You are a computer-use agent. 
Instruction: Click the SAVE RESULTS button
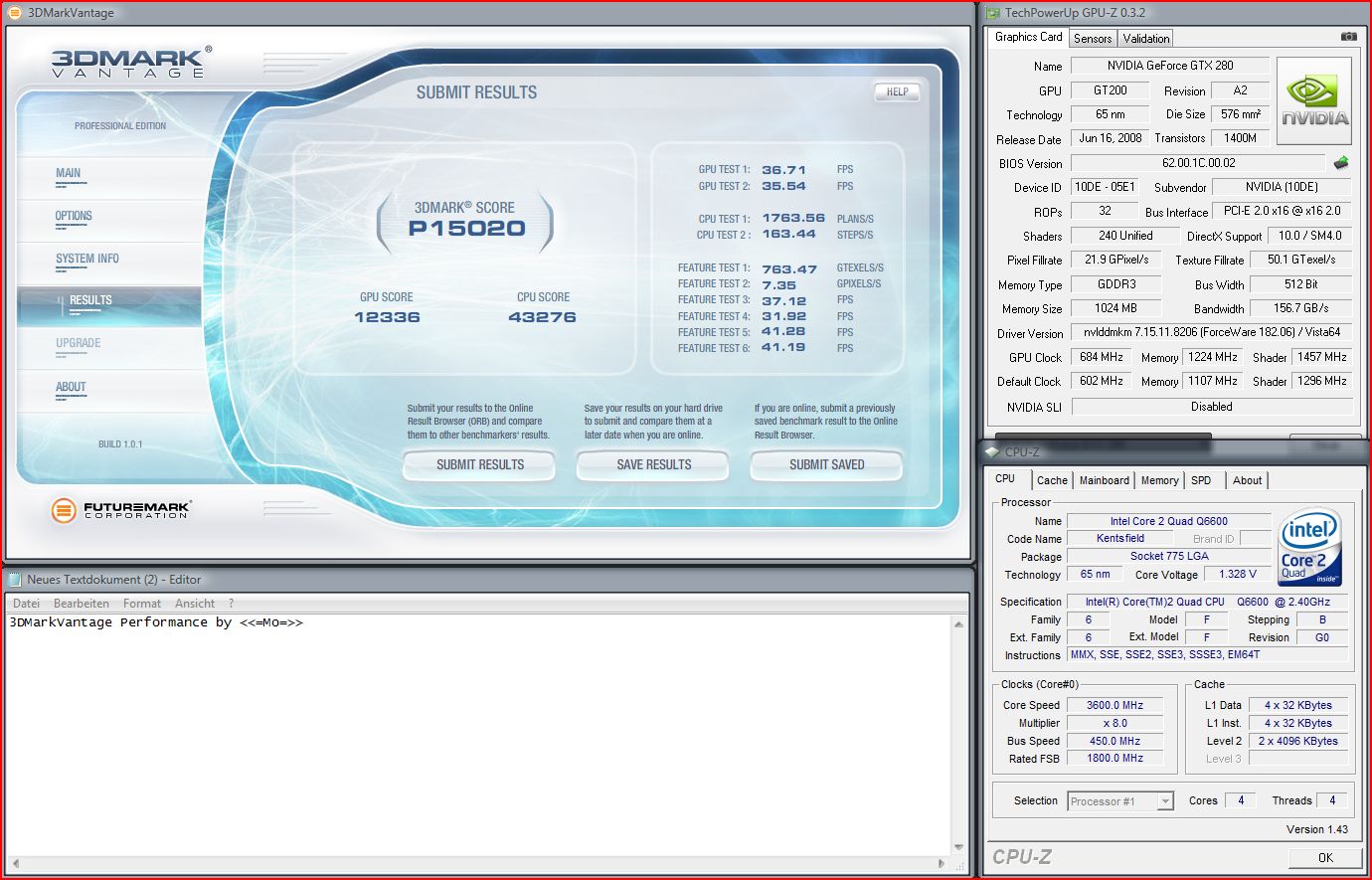pyautogui.click(x=654, y=464)
